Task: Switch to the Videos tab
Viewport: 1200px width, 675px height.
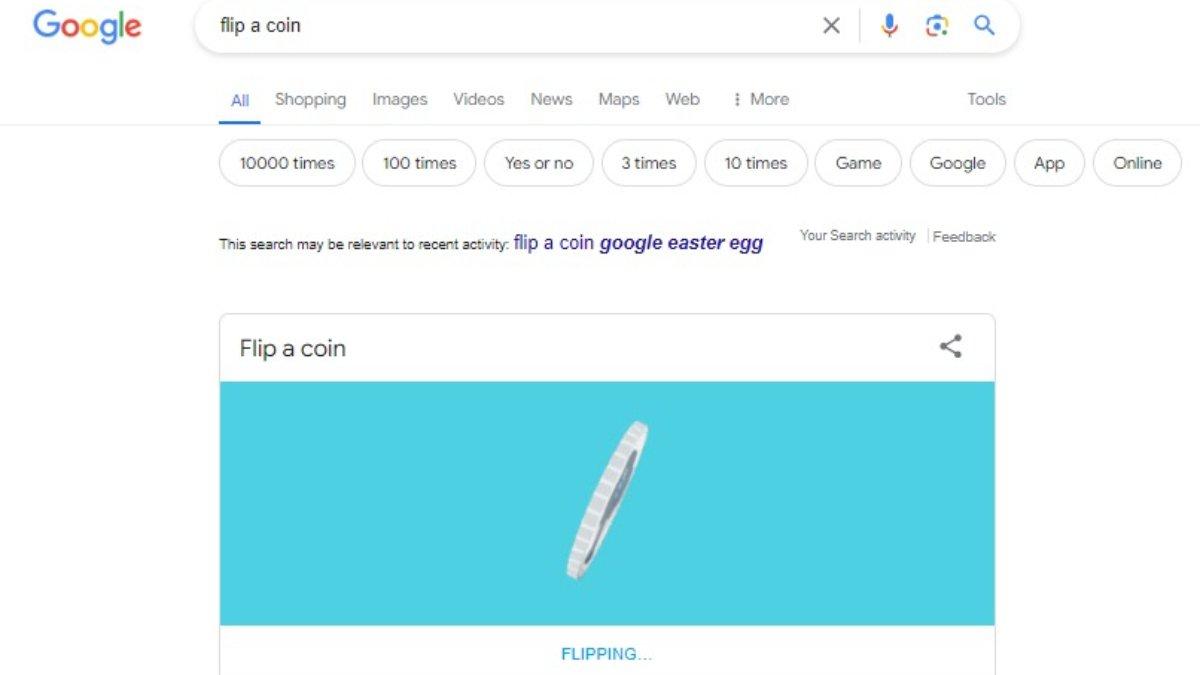Action: click(478, 99)
